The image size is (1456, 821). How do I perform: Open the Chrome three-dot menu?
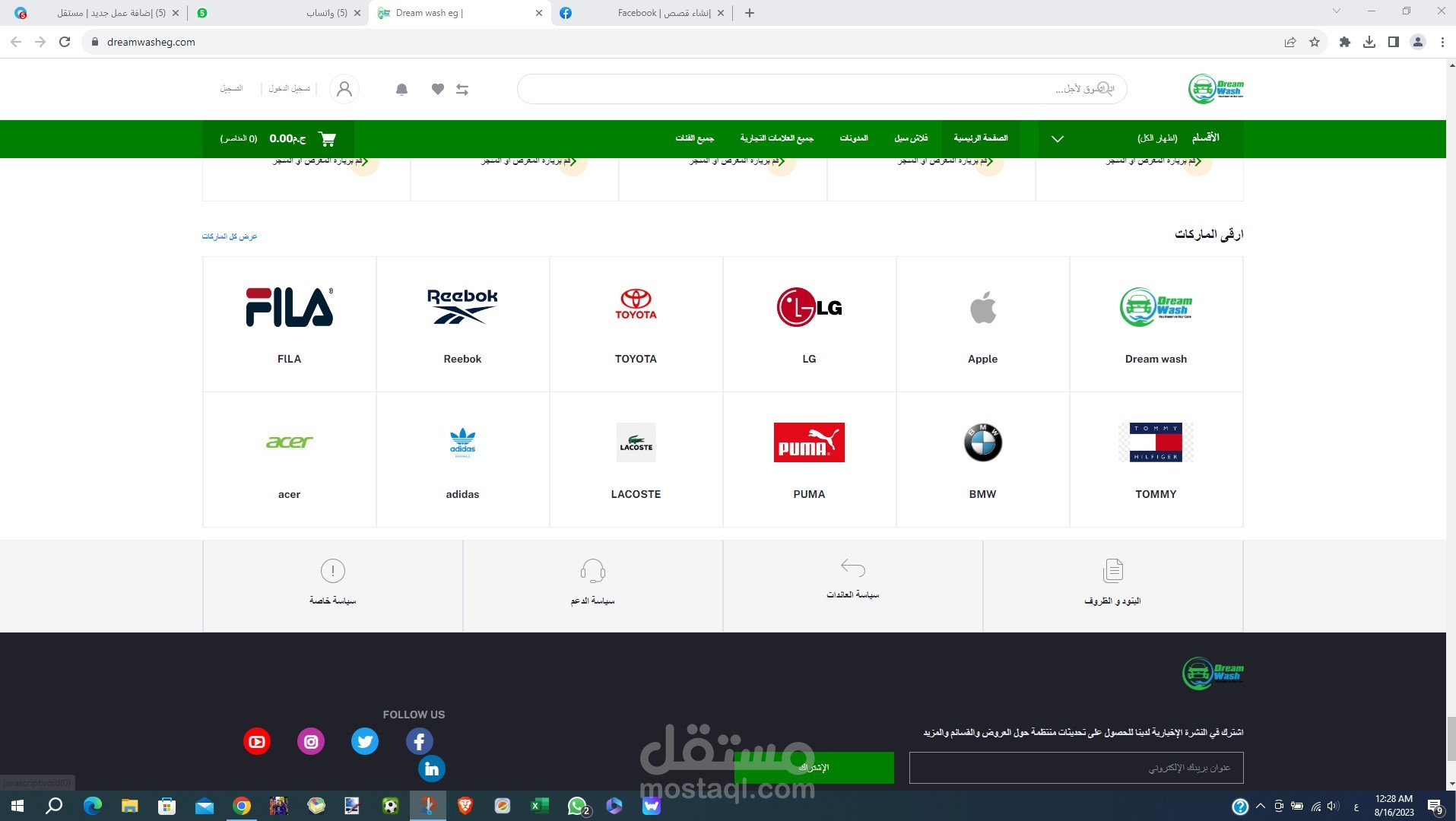[1442, 42]
